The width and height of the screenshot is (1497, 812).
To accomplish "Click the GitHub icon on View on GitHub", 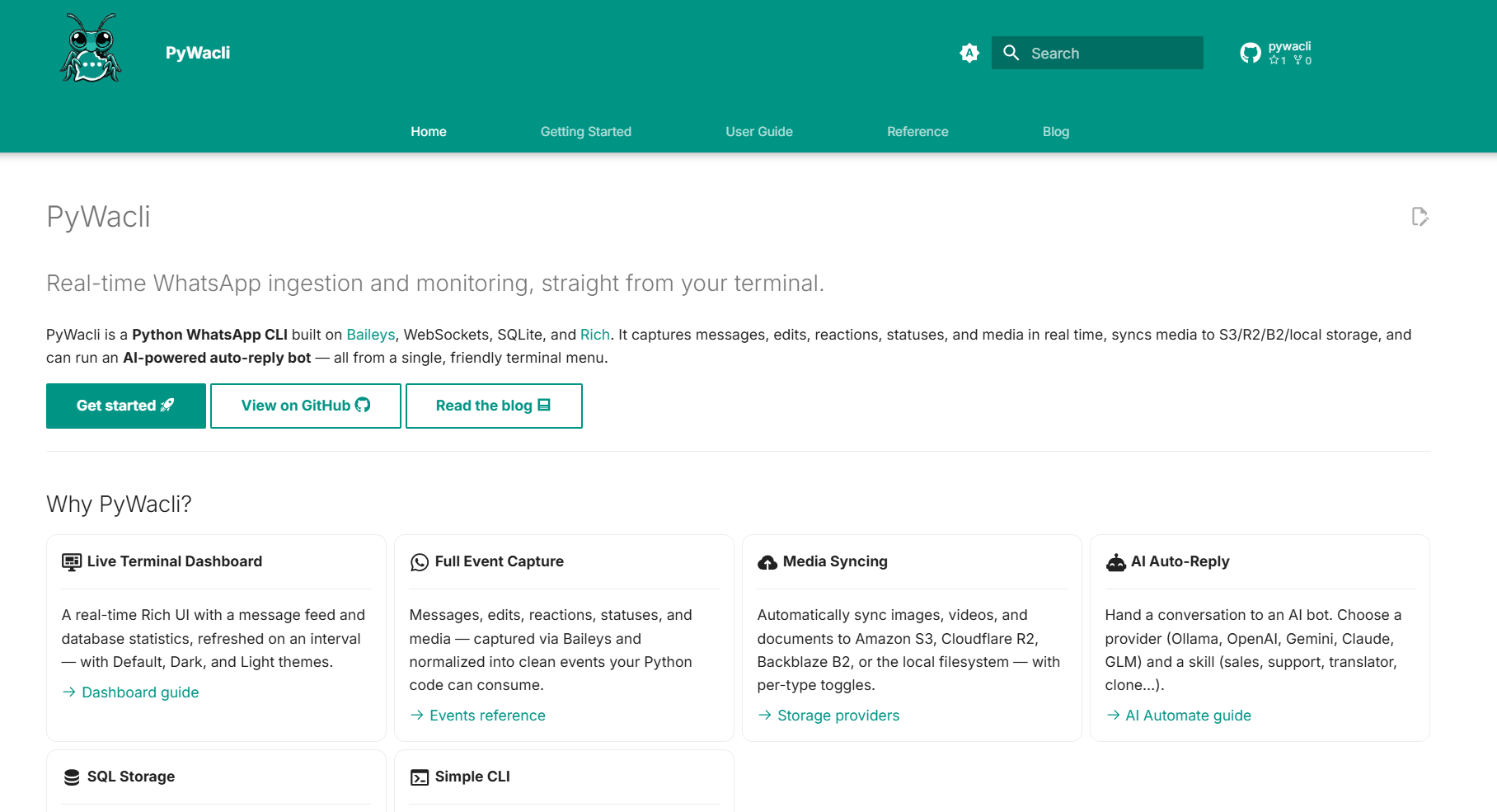I will click(x=363, y=405).
